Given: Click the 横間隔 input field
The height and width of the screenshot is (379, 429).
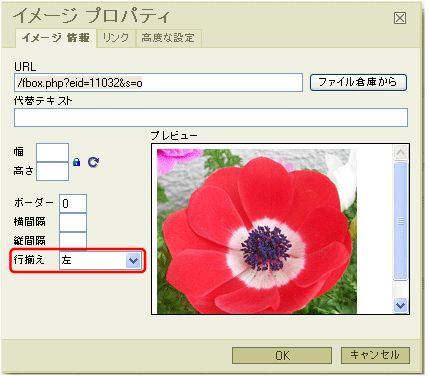Looking at the screenshot, I should point(73,222).
